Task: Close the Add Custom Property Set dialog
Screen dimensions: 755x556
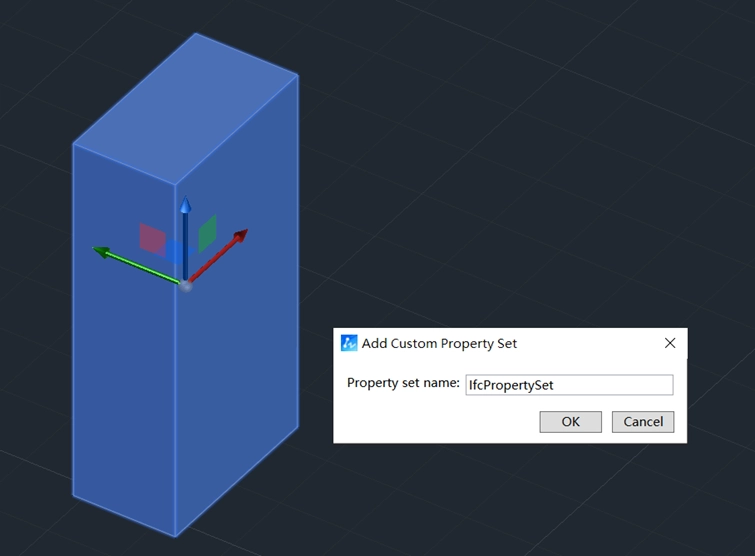Action: point(670,343)
